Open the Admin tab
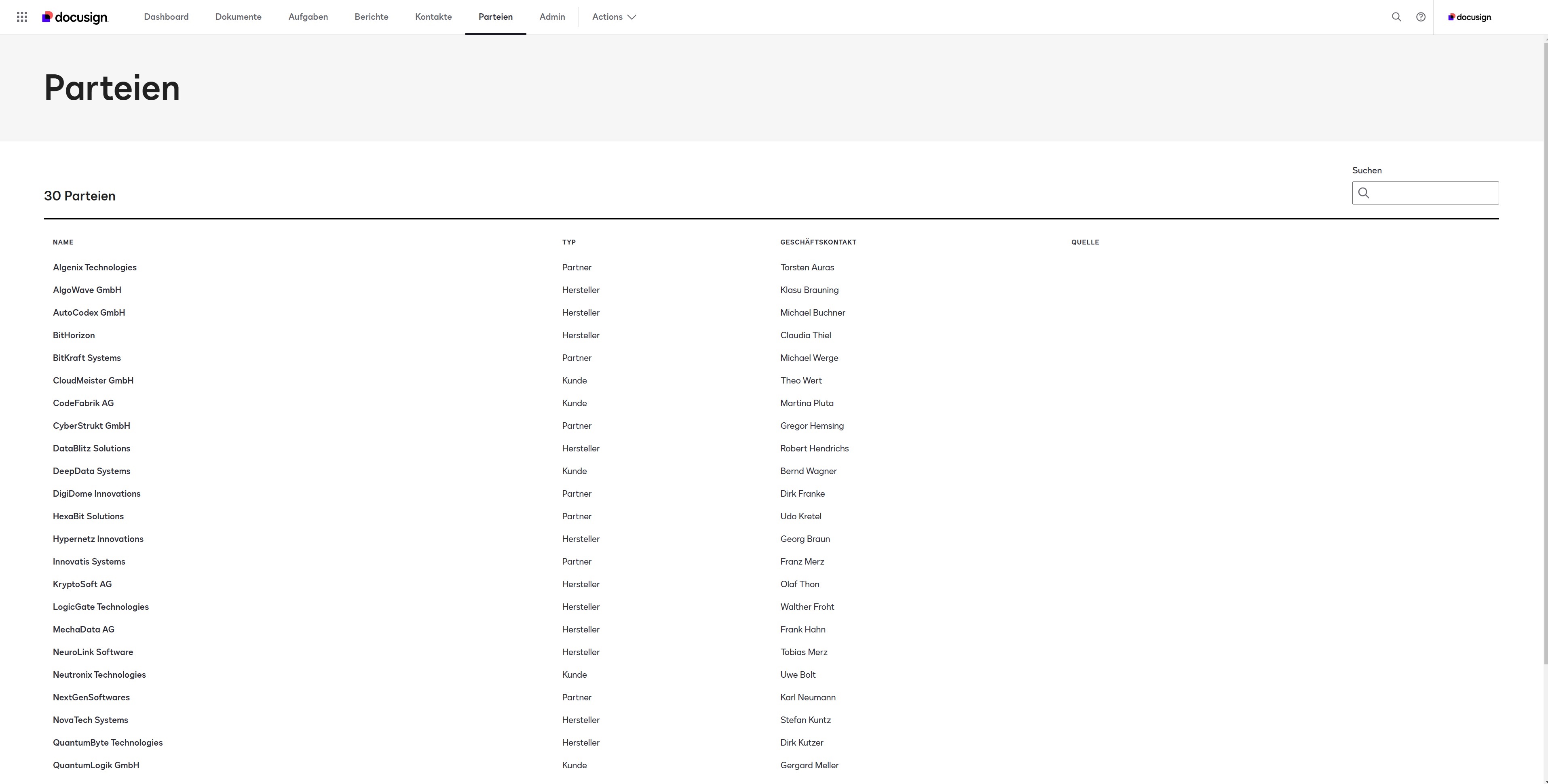 tap(552, 17)
